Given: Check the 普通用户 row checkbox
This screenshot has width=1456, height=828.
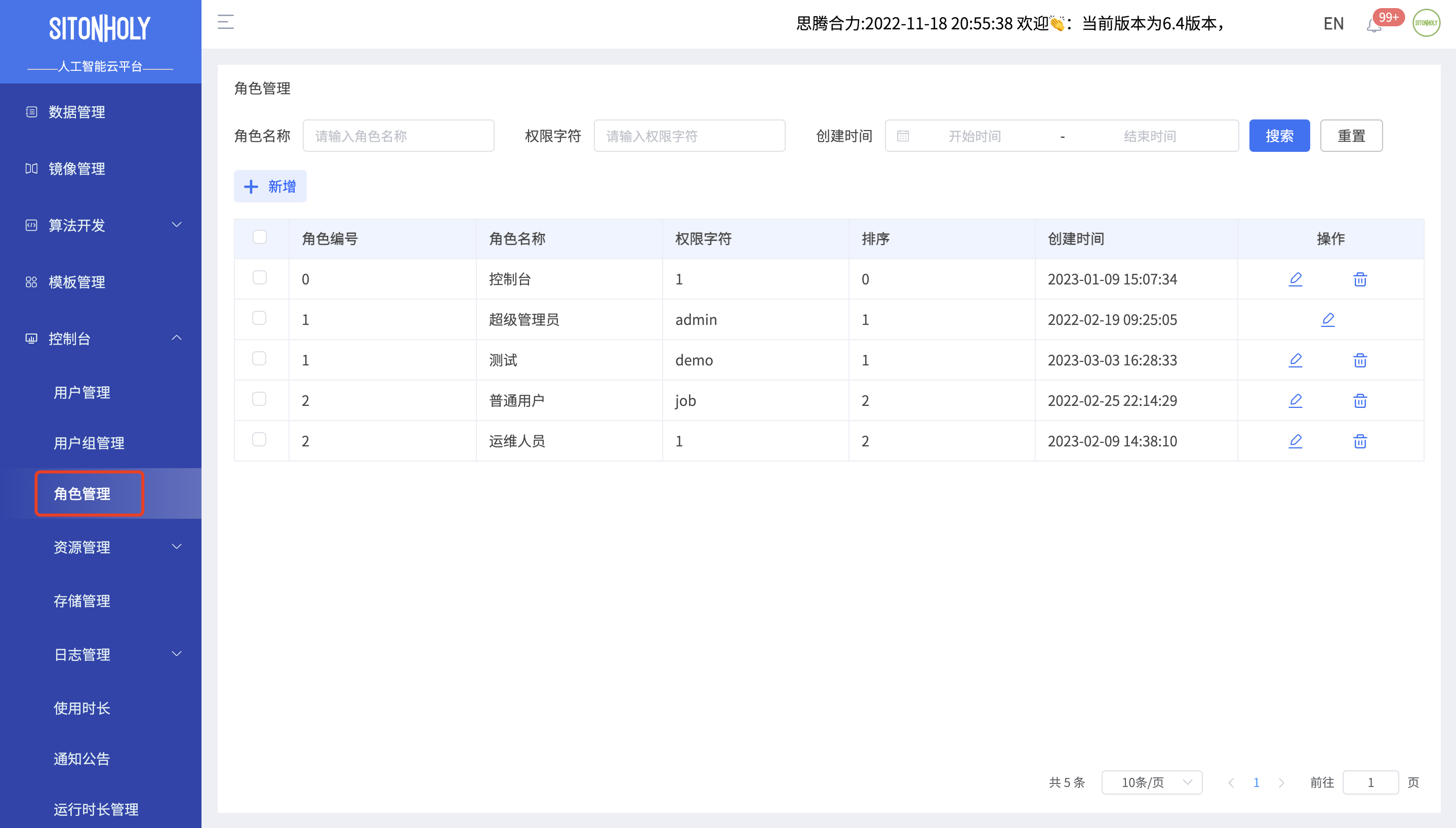Looking at the screenshot, I should [x=259, y=399].
